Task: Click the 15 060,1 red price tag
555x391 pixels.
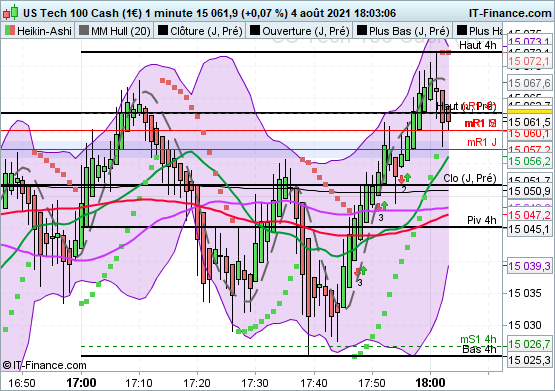Action: point(529,133)
